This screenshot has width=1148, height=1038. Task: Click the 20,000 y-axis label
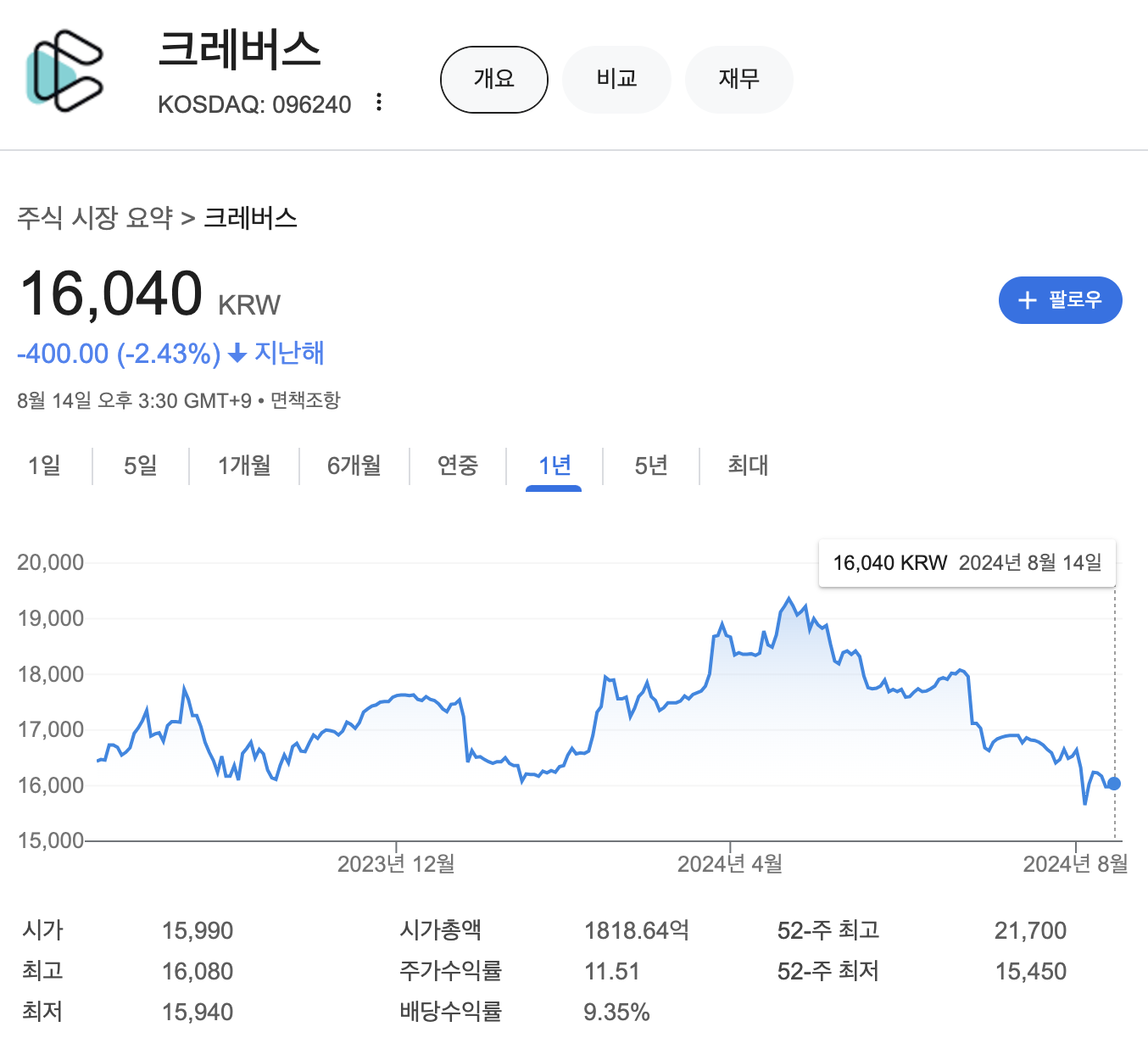point(50,562)
